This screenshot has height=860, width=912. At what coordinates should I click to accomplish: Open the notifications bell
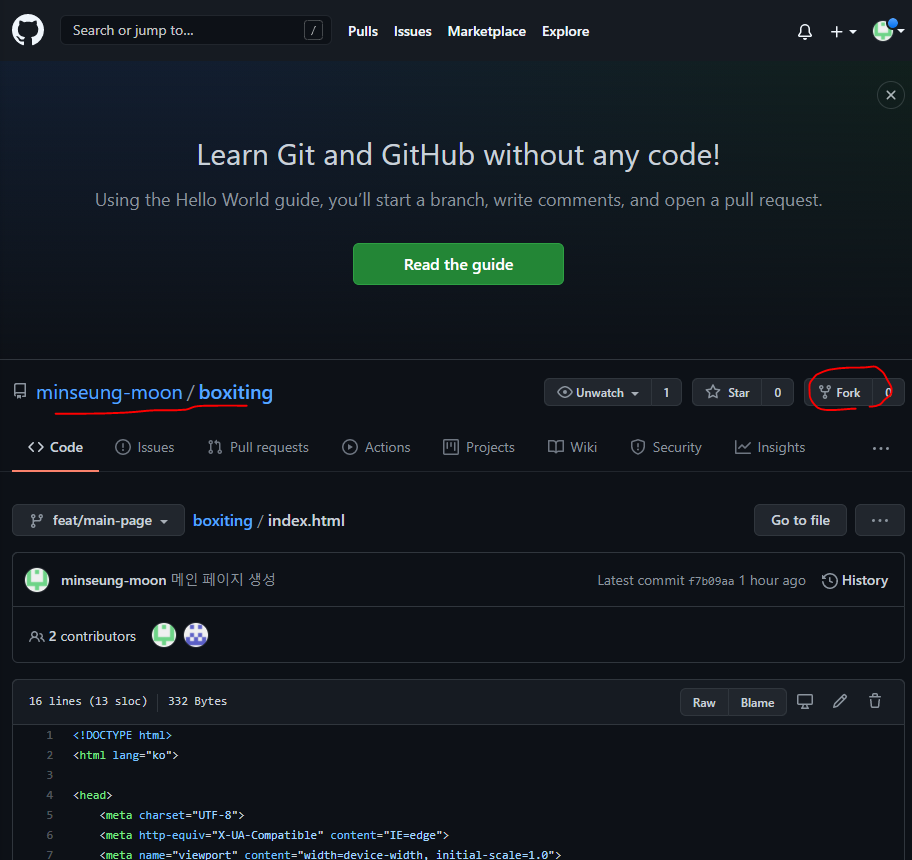click(804, 31)
